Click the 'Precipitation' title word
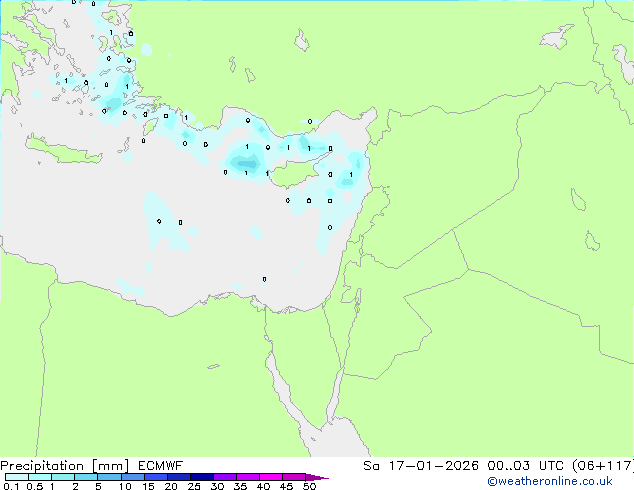 [x=42, y=466]
